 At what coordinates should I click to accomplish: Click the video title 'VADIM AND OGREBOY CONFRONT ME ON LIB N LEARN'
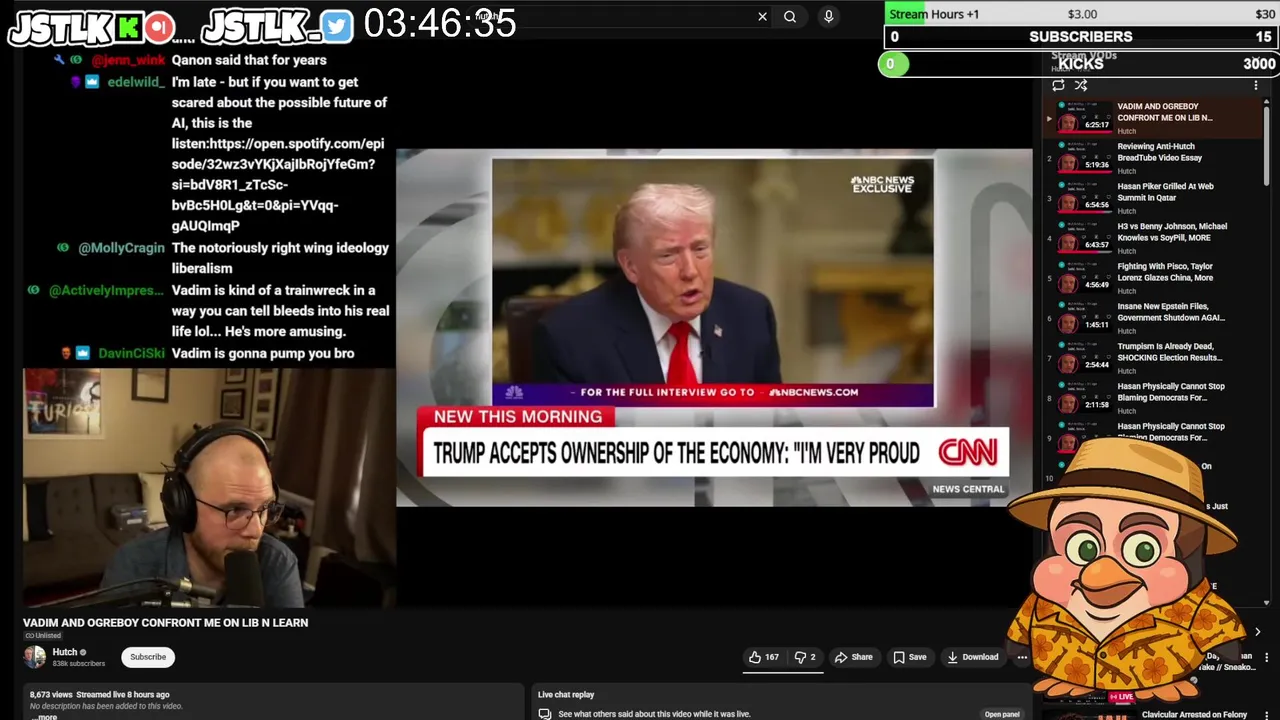[166, 622]
